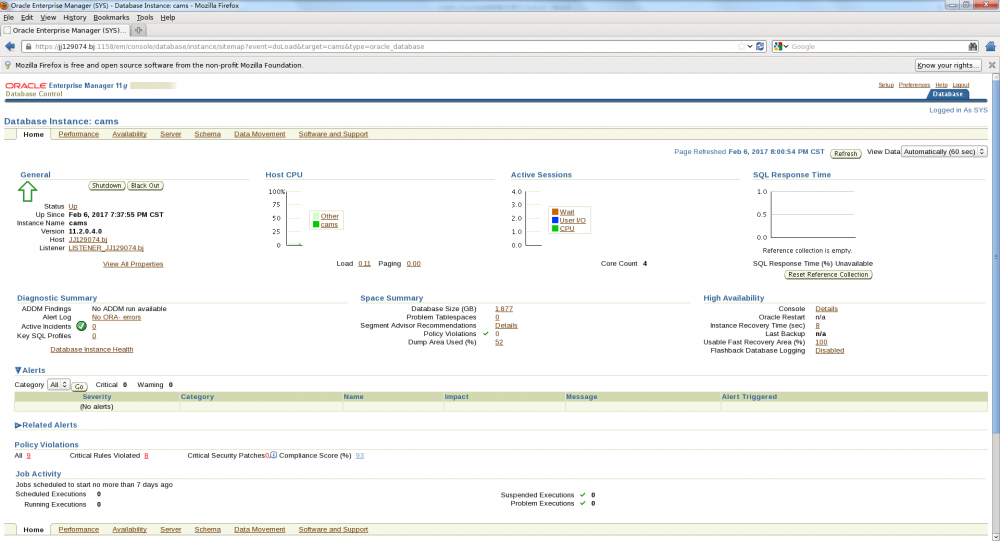Click the Refresh button
This screenshot has height=541, width=1000.
(x=846, y=153)
